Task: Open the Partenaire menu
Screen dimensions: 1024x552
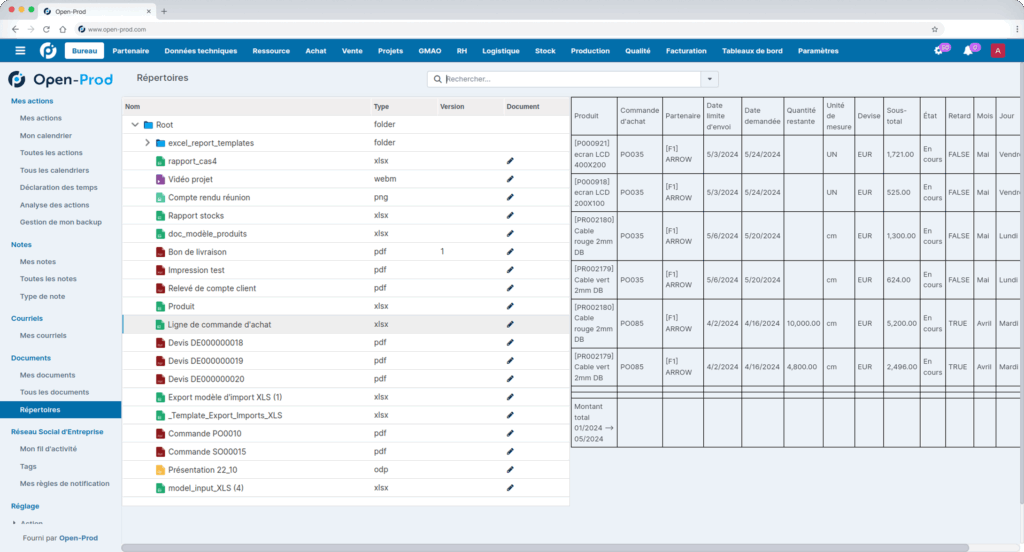Action: pos(131,51)
